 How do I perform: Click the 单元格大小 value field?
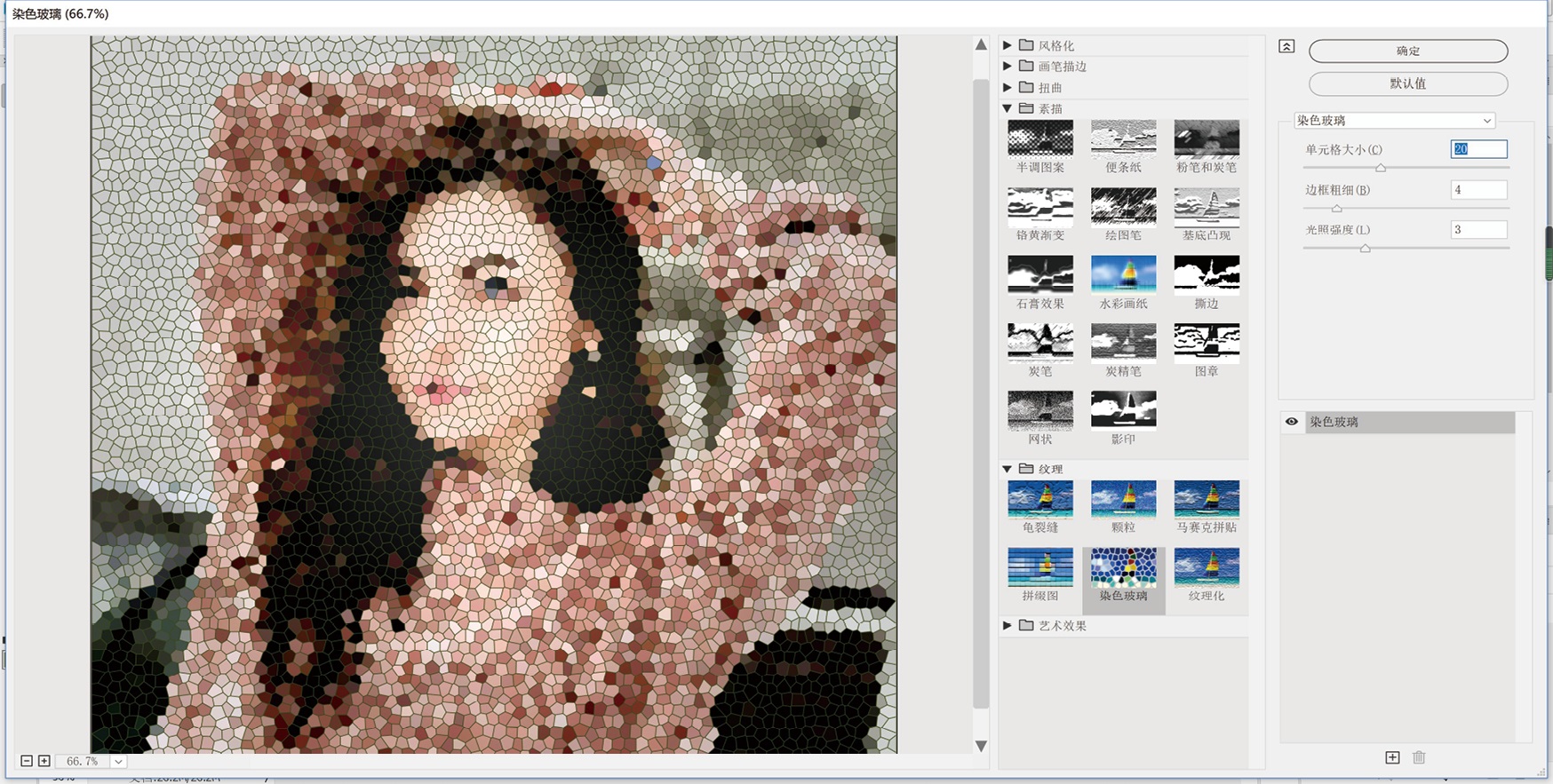click(1479, 149)
